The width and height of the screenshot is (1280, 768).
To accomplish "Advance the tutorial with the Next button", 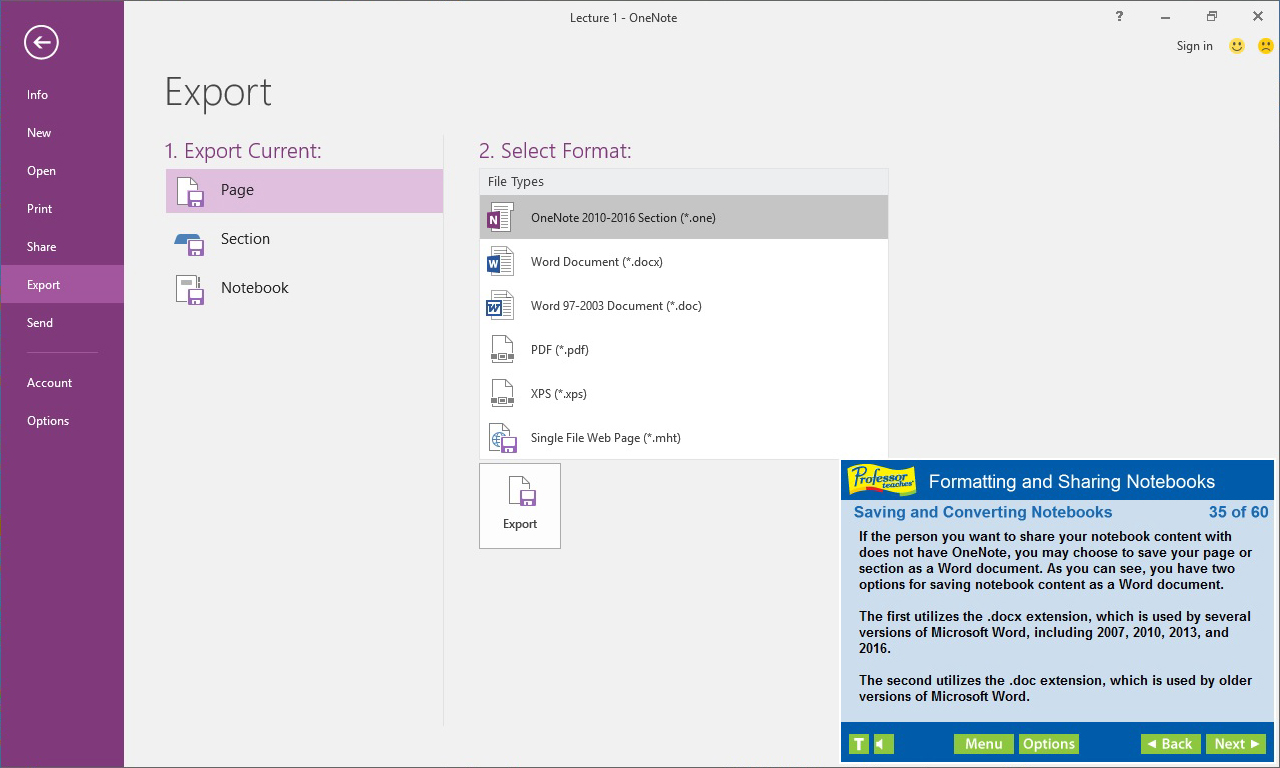I will coord(1236,743).
